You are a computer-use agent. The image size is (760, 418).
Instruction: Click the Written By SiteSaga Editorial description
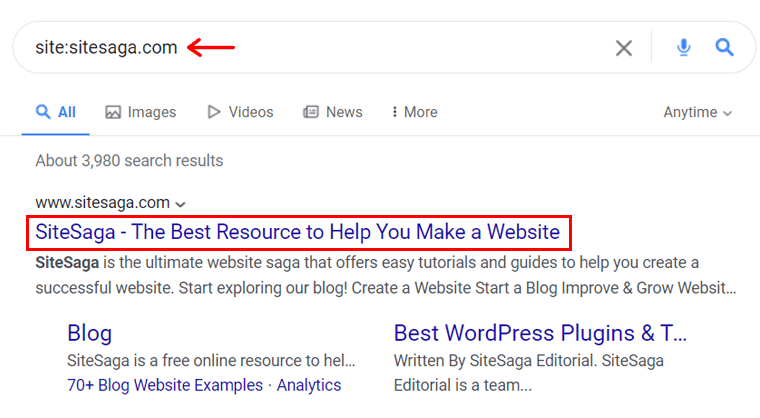pyautogui.click(x=528, y=373)
